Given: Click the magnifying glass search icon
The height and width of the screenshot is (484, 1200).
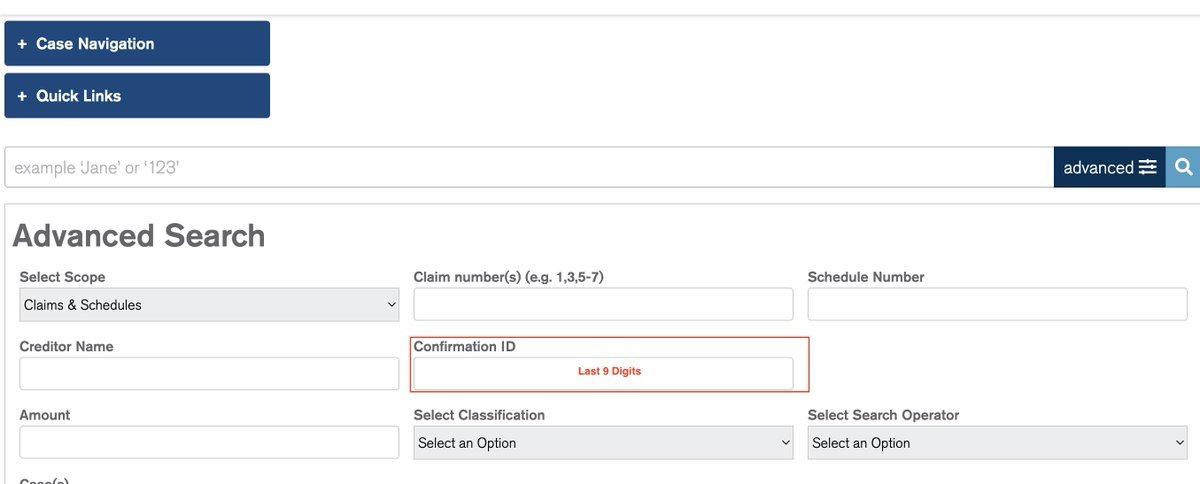Looking at the screenshot, I should (x=1183, y=167).
